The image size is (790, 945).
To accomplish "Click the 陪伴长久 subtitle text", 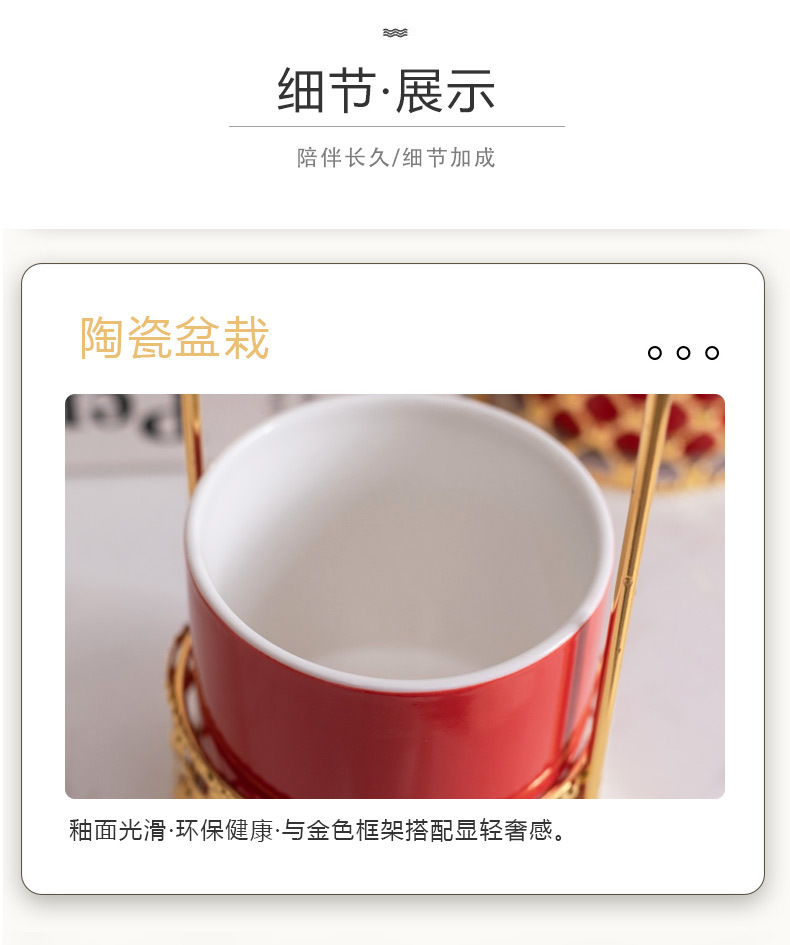I will (x=343, y=158).
